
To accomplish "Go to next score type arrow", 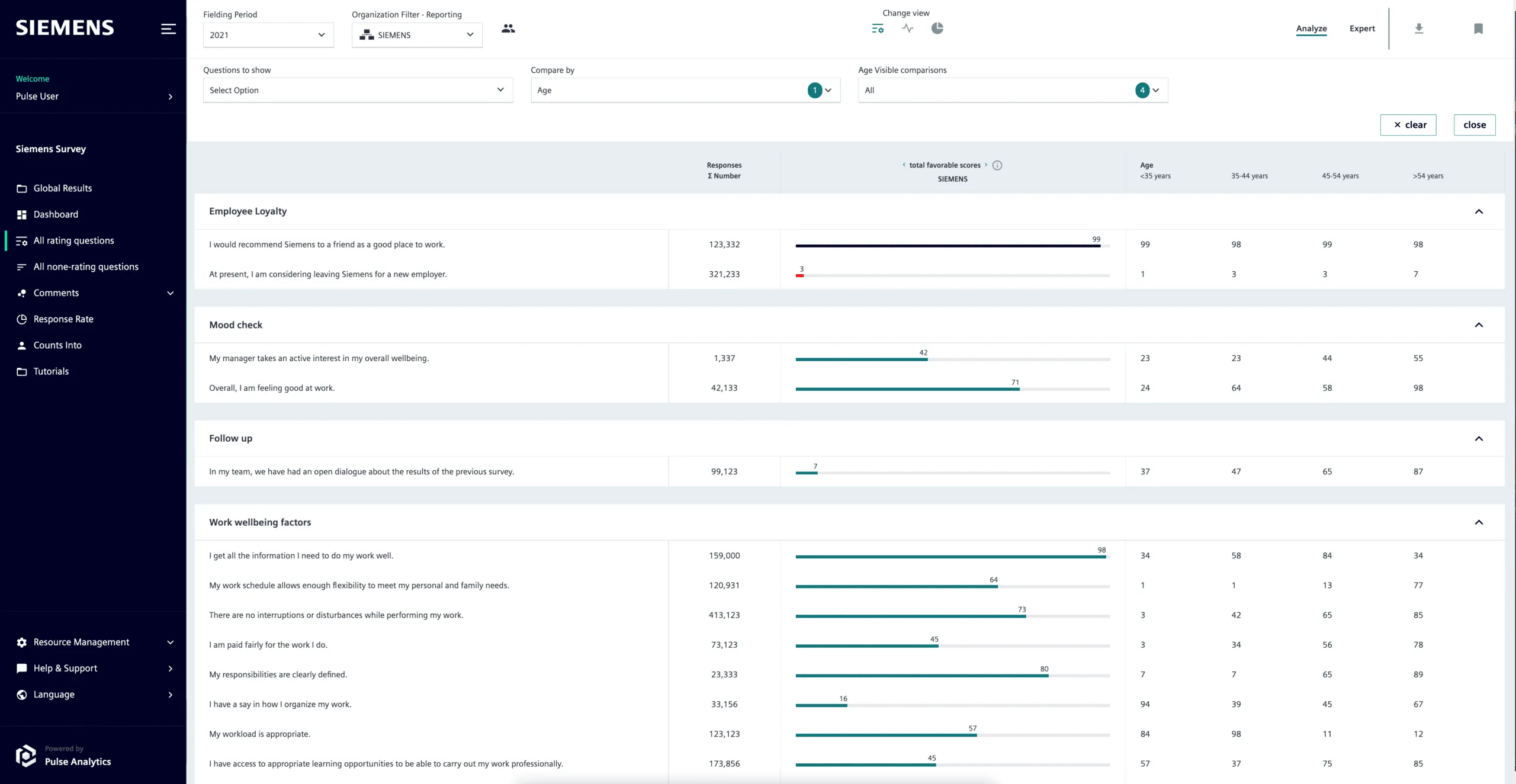I will pos(986,165).
